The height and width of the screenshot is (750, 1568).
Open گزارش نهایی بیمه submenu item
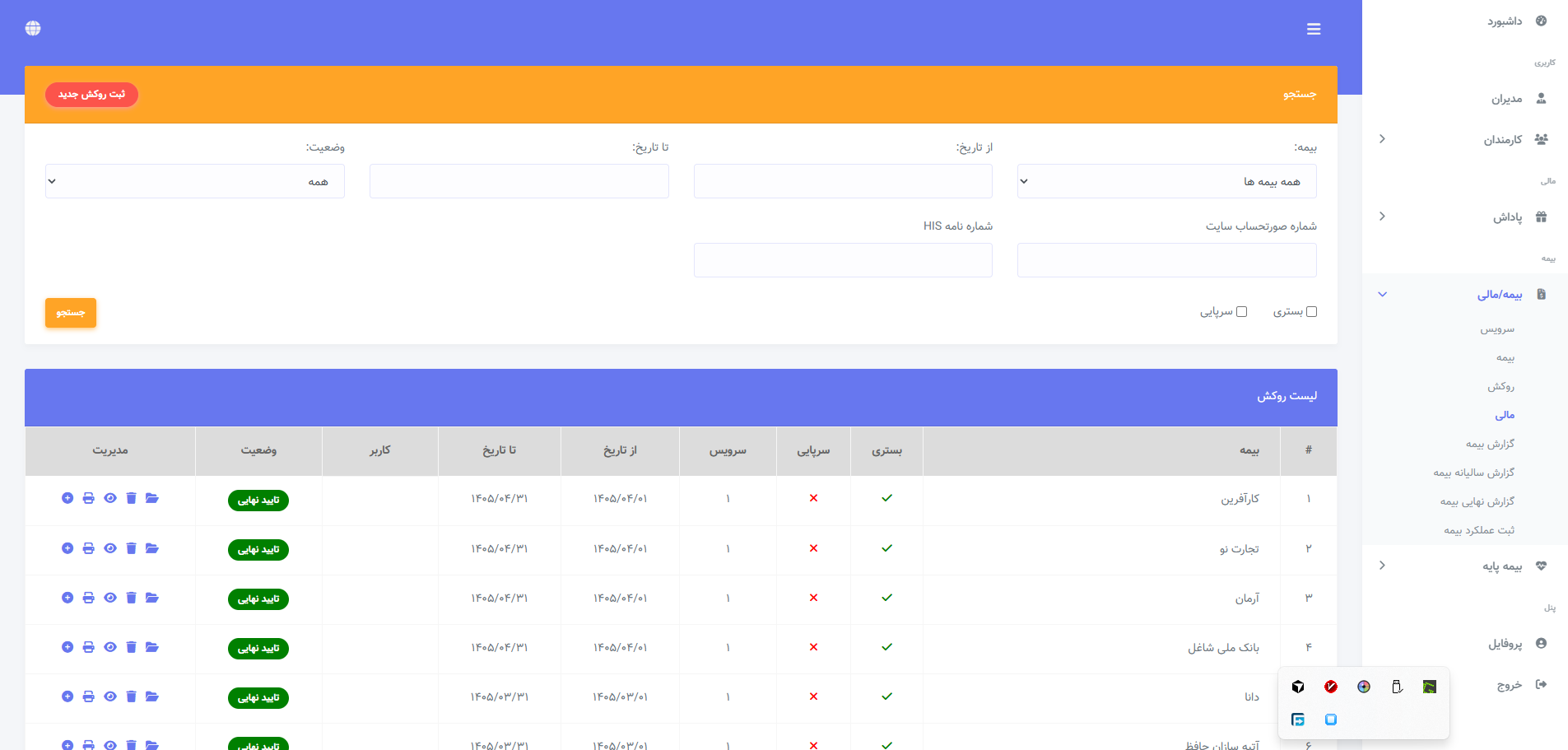coord(1477,501)
